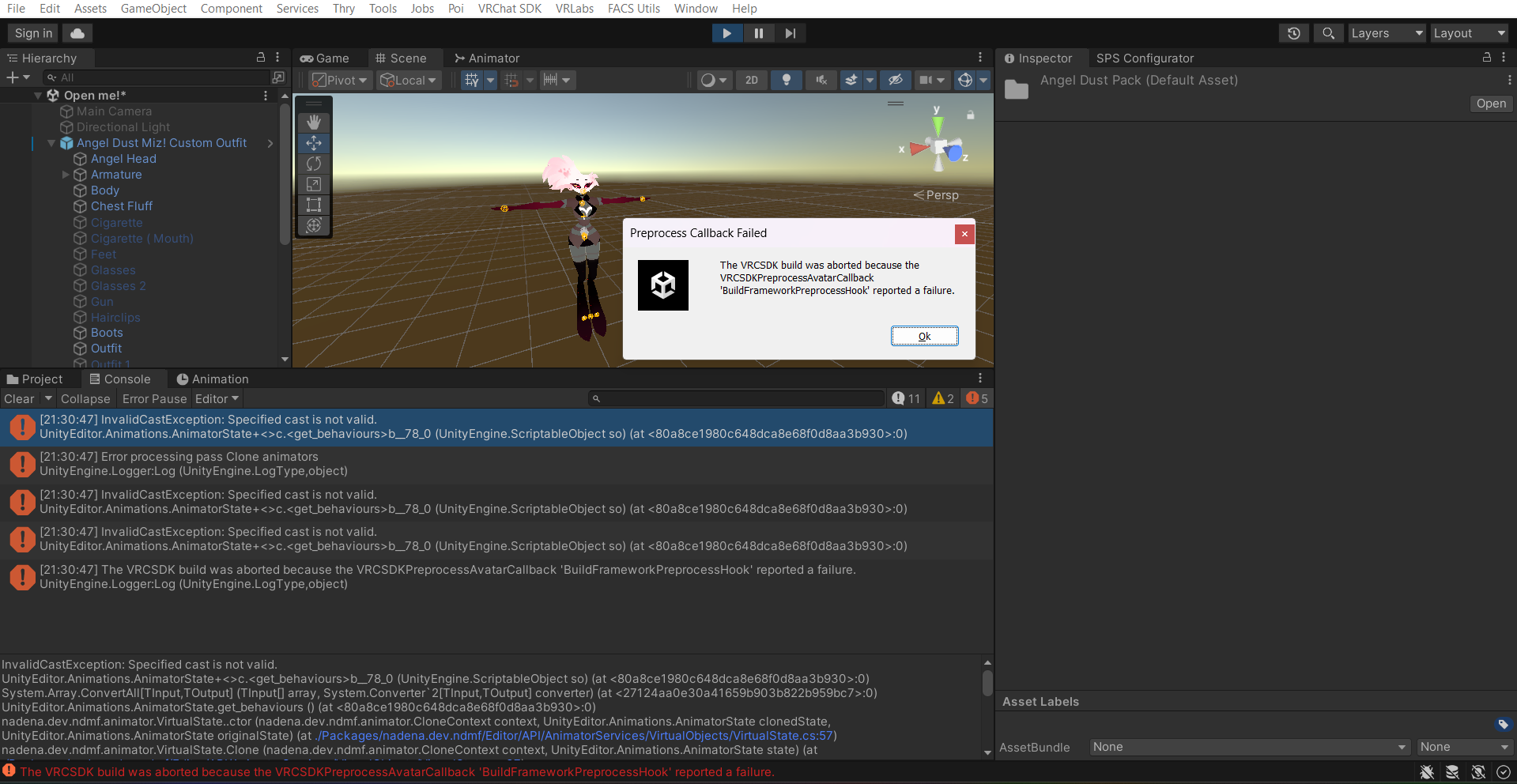Close the Preprocess Callback Failed dialog

pyautogui.click(x=964, y=234)
